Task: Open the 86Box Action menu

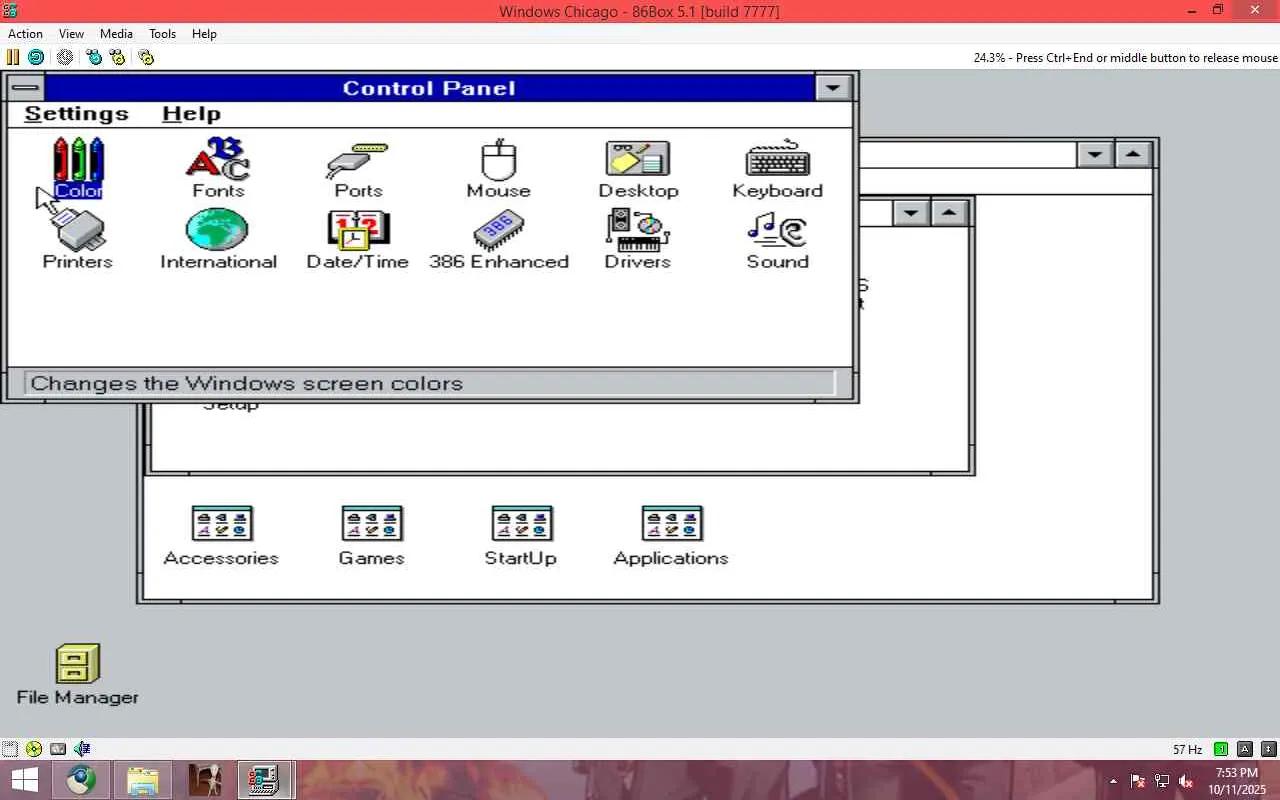Action: click(x=26, y=33)
